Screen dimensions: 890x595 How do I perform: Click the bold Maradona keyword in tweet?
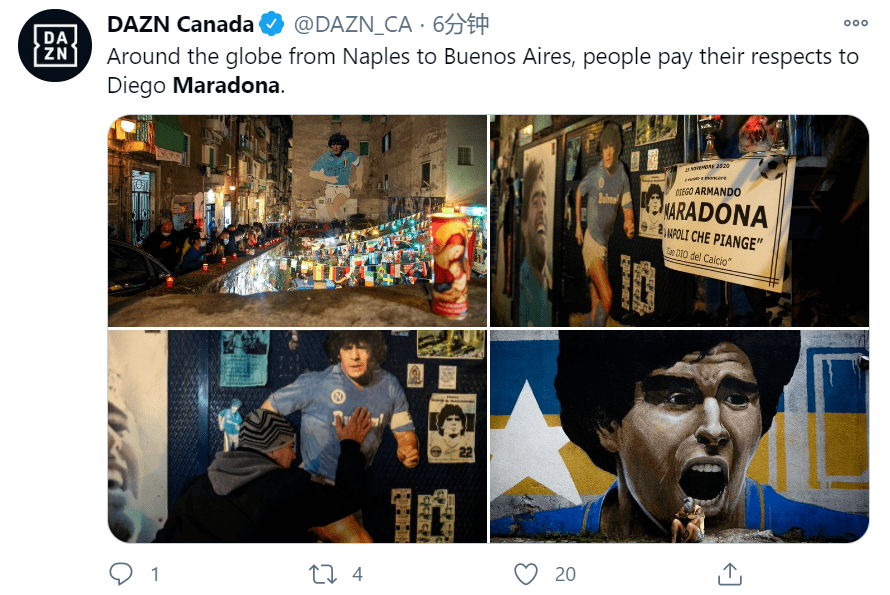(x=226, y=86)
